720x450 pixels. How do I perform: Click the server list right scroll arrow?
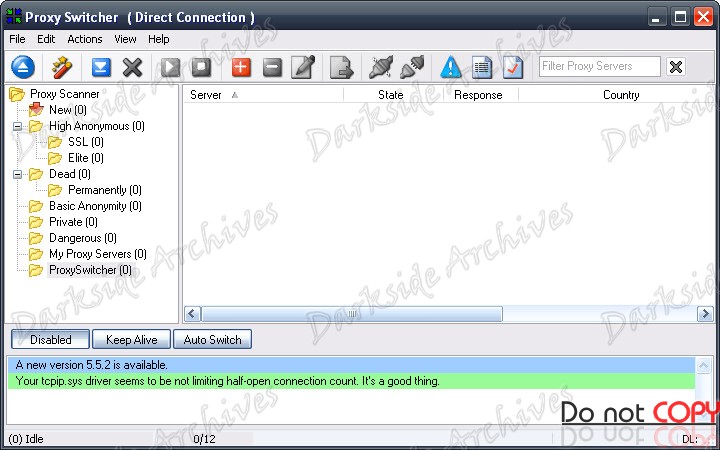point(705,314)
